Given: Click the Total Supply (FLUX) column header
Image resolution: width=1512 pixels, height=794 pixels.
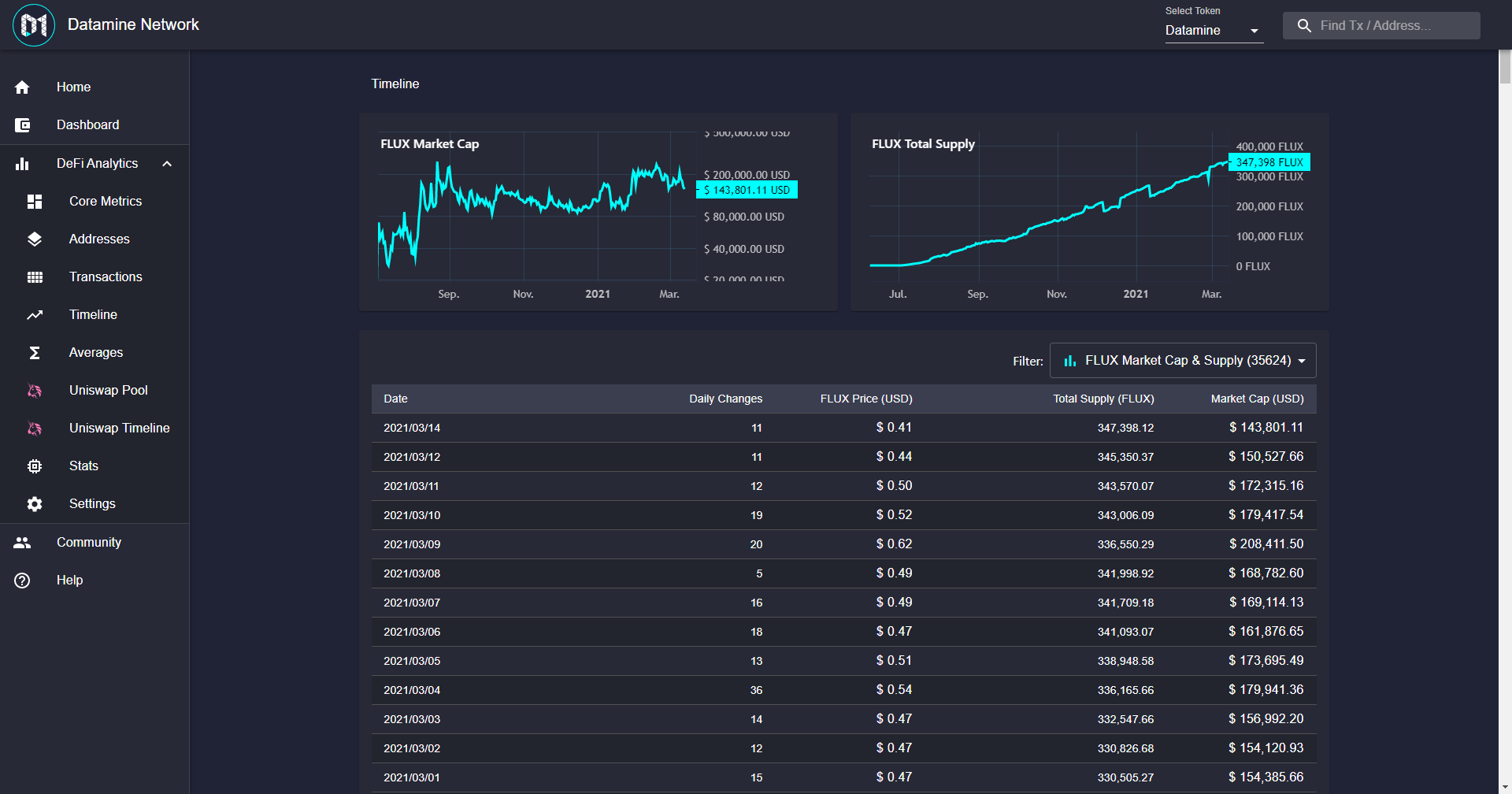Looking at the screenshot, I should (x=1103, y=399).
